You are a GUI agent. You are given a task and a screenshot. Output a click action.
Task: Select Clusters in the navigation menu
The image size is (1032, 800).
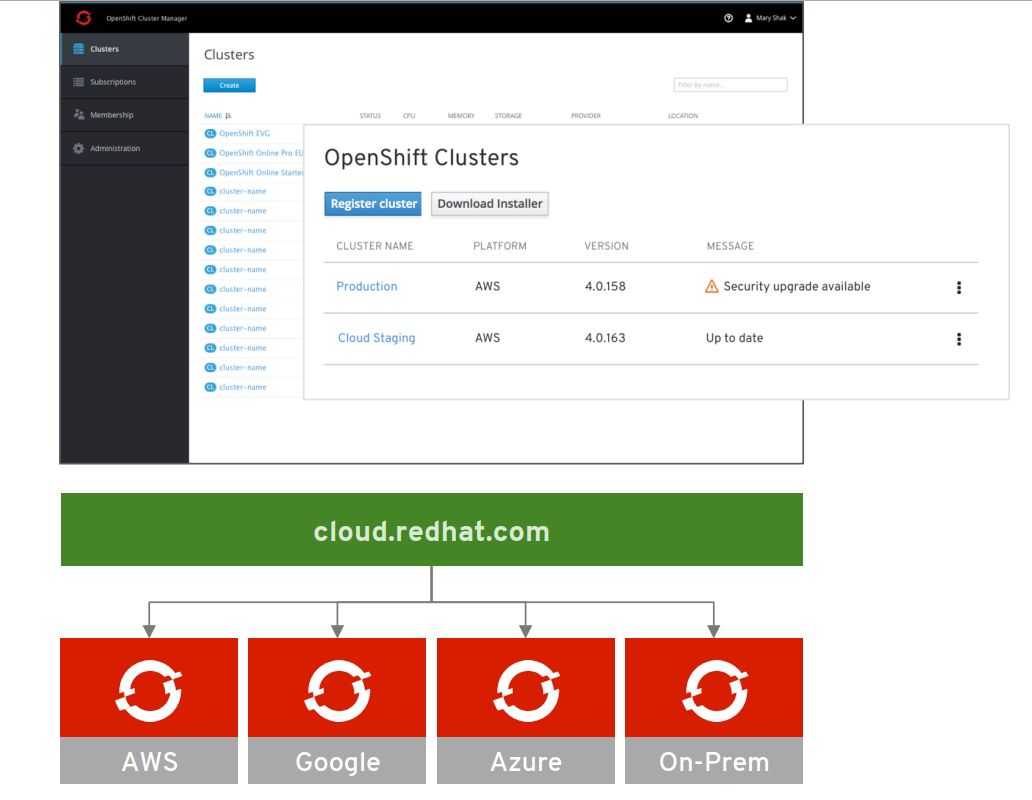pyautogui.click(x=104, y=48)
